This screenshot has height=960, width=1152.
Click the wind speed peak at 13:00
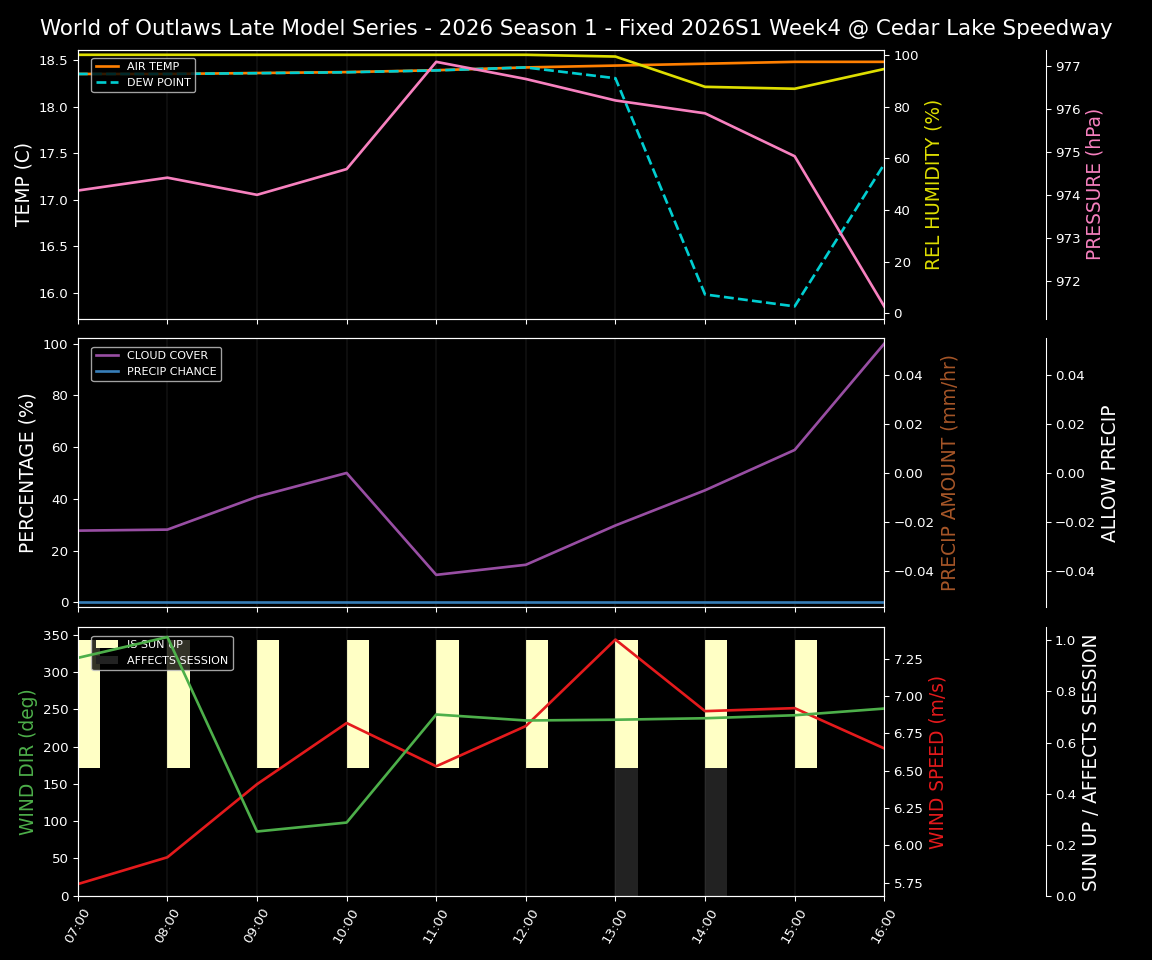click(615, 641)
